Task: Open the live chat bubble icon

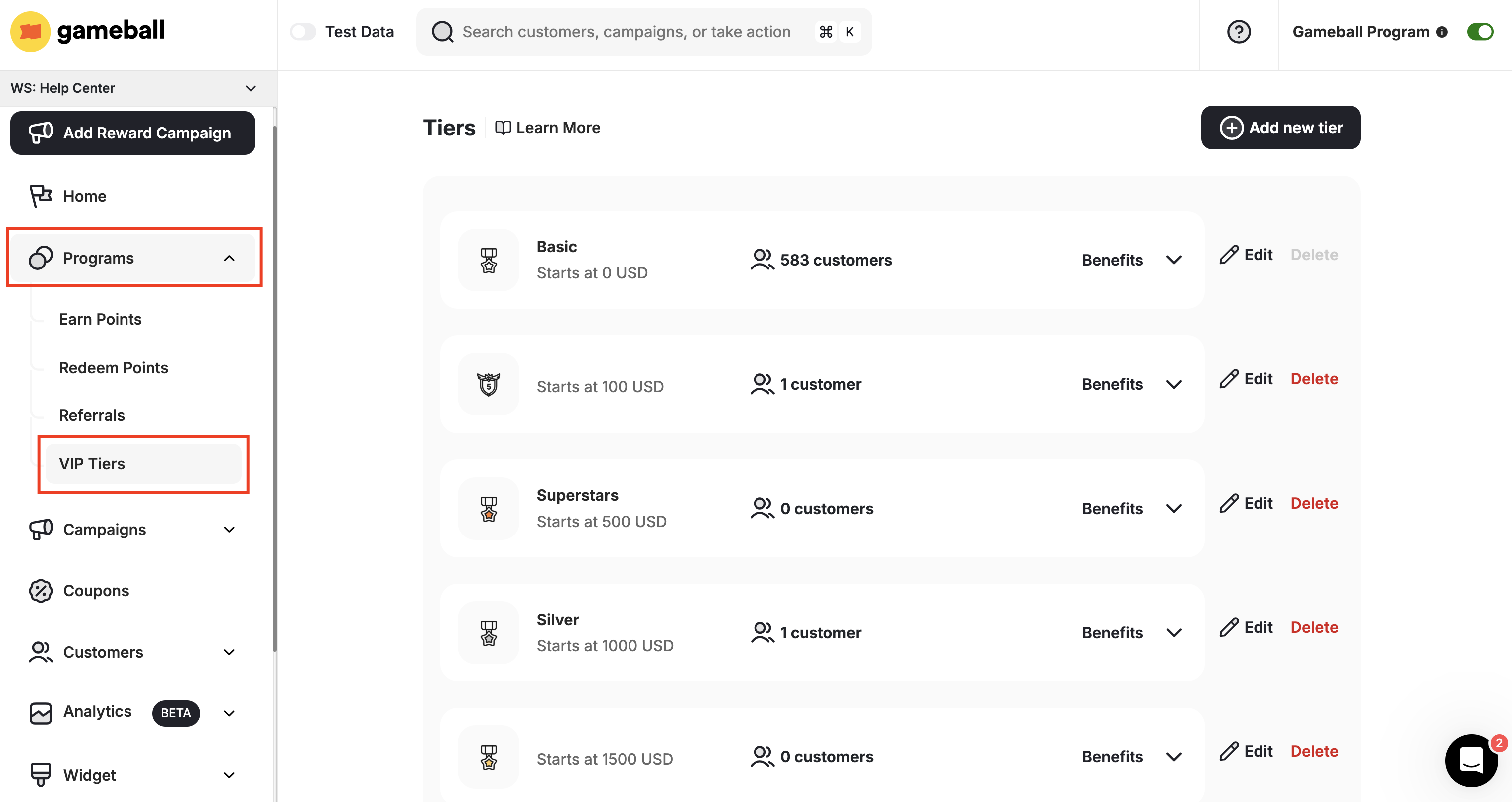Action: coord(1471,760)
